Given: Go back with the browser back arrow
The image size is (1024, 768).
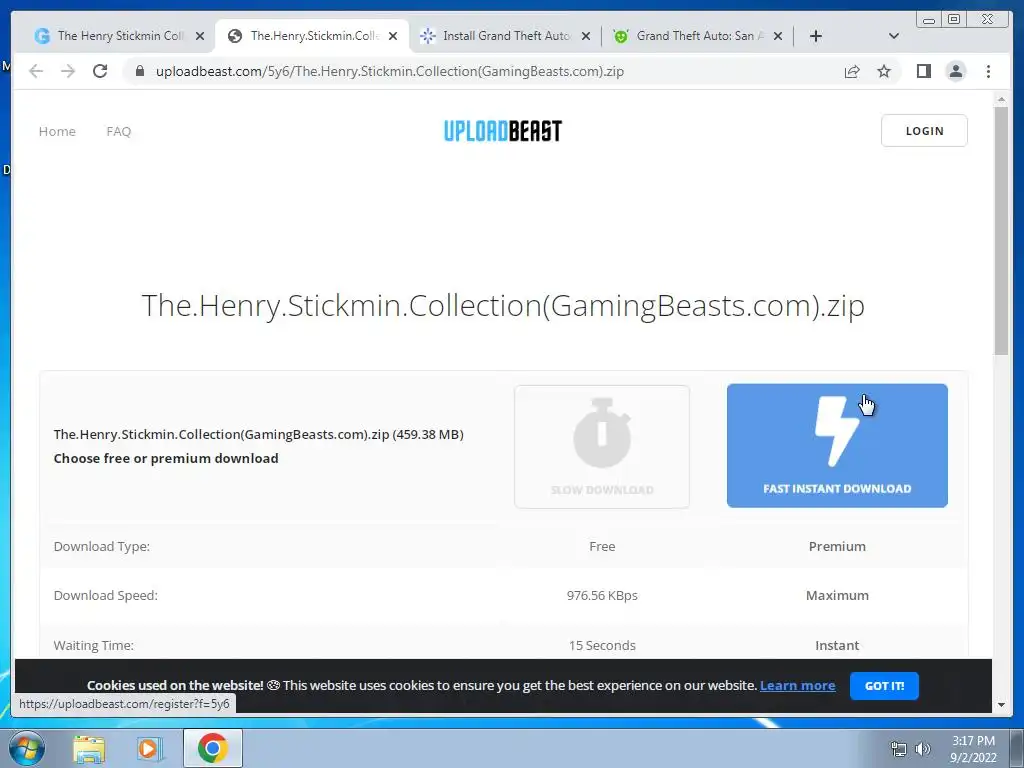Looking at the screenshot, I should pos(36,71).
